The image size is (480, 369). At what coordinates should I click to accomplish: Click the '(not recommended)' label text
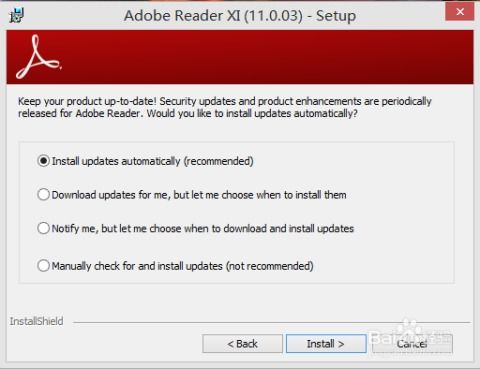click(x=270, y=266)
